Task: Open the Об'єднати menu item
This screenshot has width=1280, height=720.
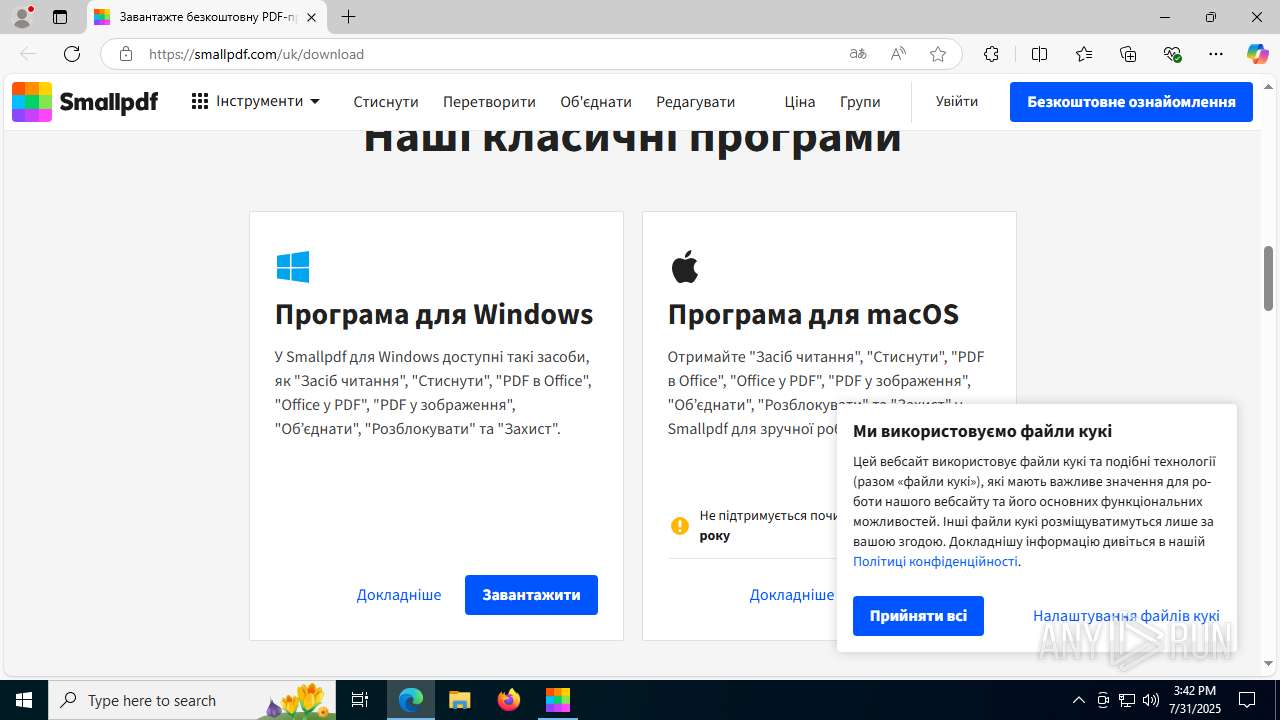Action: point(596,102)
